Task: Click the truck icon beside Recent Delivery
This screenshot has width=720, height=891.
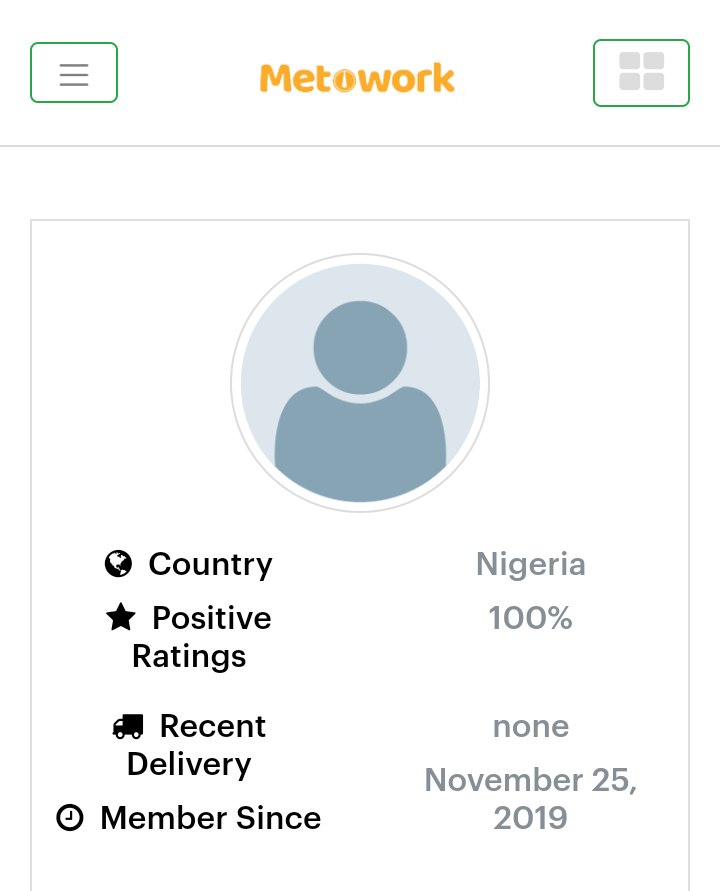Action: pyautogui.click(x=128, y=726)
